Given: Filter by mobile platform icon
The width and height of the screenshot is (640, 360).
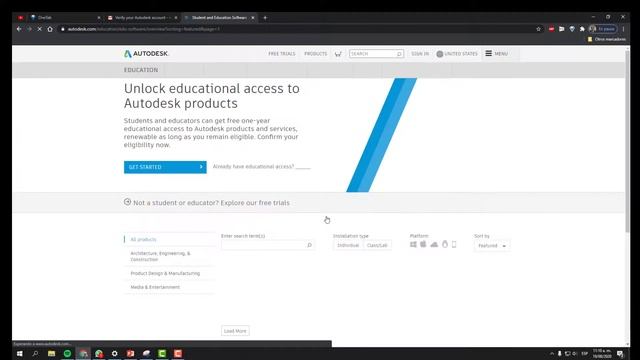Looking at the screenshot, I should 454,244.
